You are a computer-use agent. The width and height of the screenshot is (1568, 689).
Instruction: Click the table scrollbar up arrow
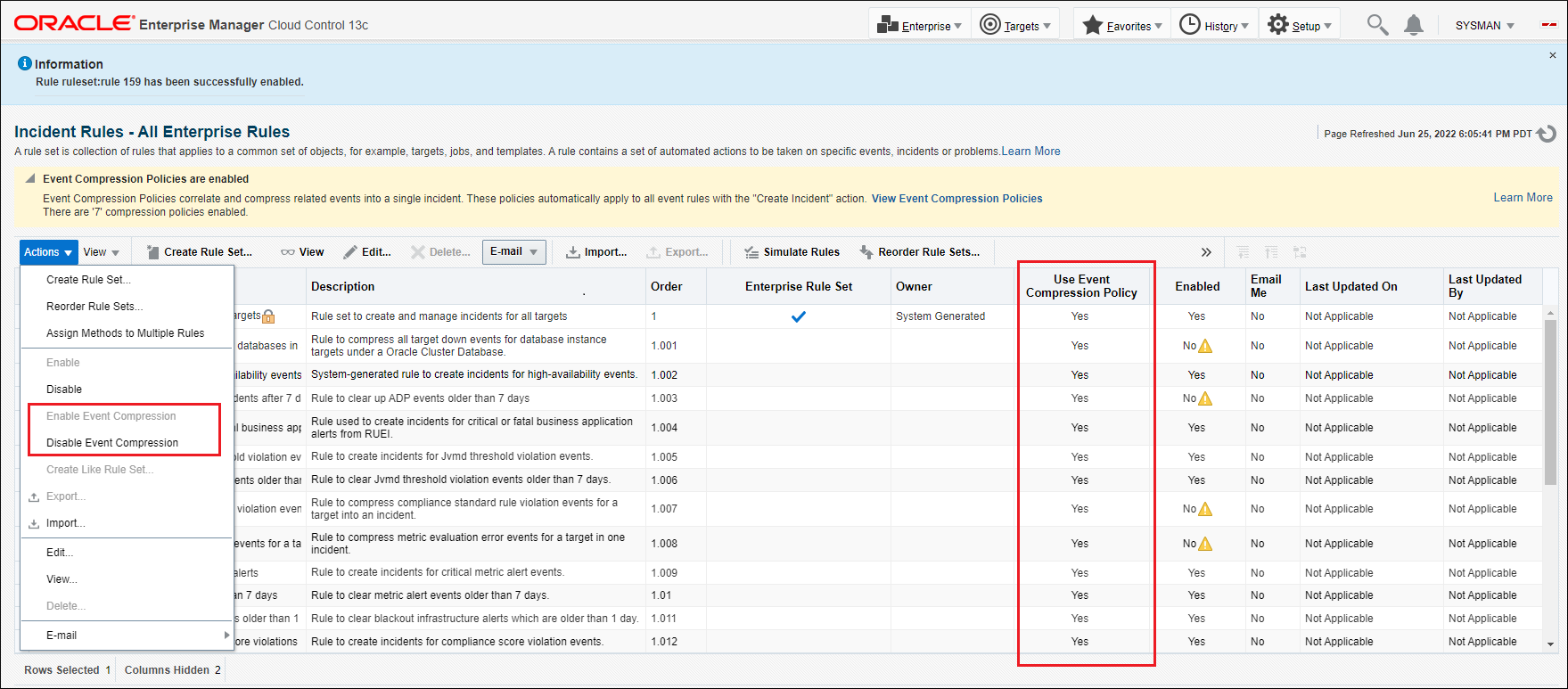coord(1551,314)
